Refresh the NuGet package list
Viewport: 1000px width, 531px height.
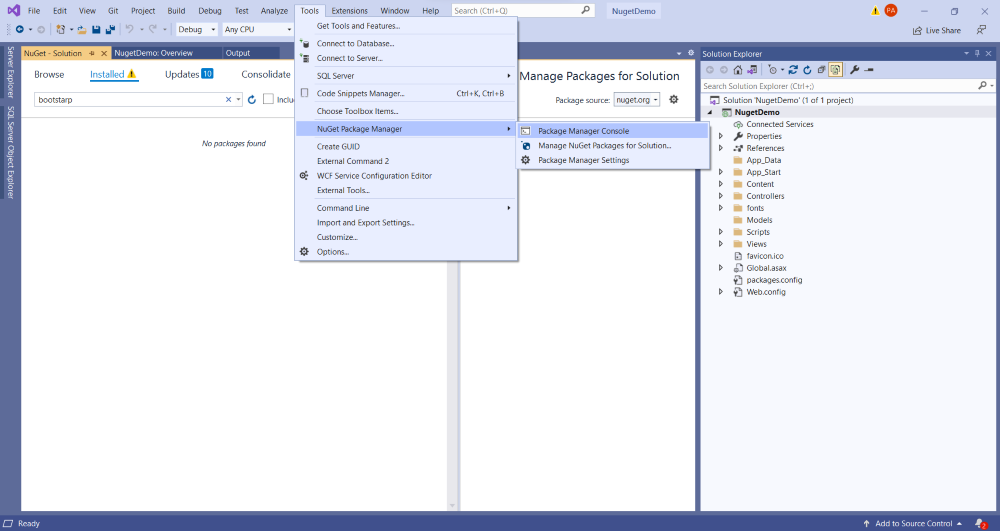[252, 99]
